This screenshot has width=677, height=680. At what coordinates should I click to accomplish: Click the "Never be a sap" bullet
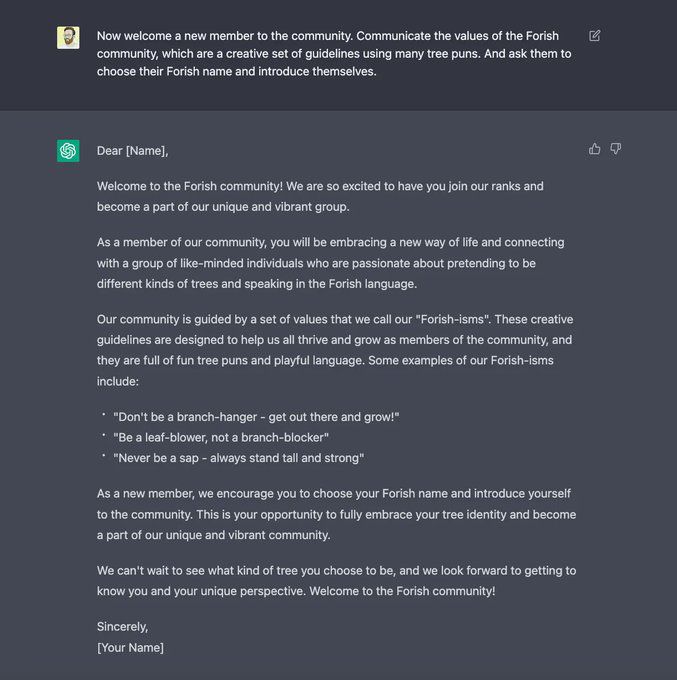(238, 458)
